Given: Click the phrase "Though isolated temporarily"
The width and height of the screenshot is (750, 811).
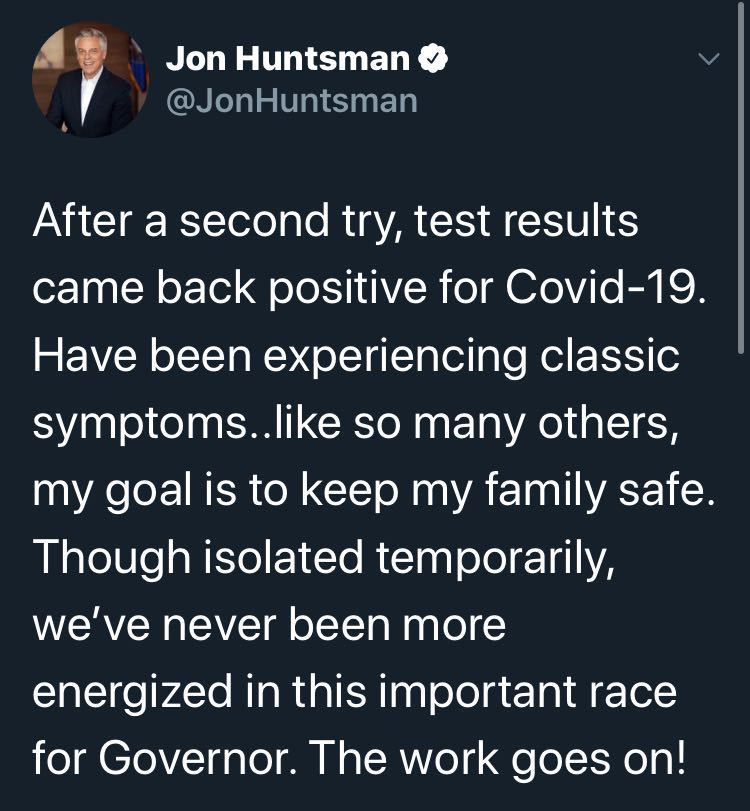Looking at the screenshot, I should pyautogui.click(x=319, y=557).
